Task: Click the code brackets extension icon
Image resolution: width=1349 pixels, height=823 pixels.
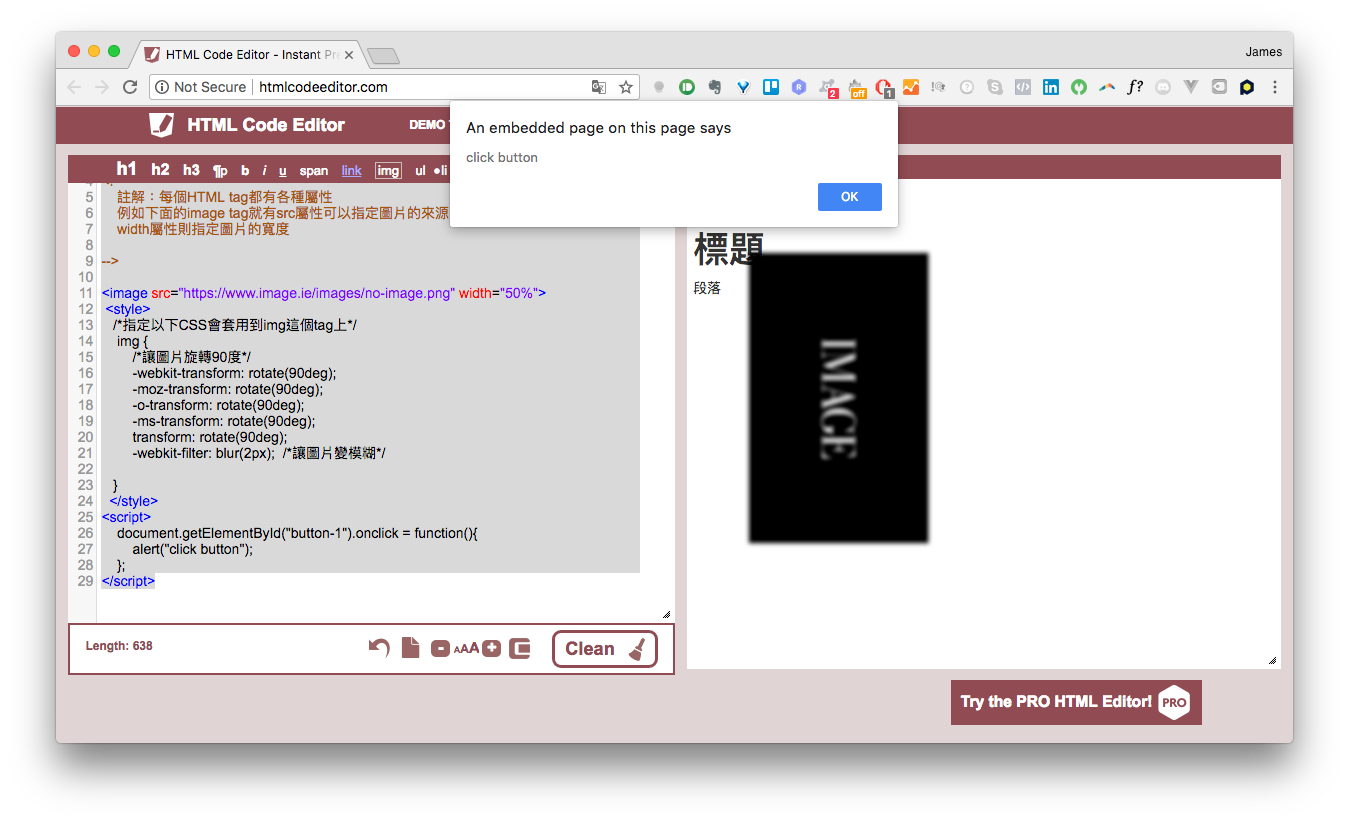Action: click(1022, 87)
